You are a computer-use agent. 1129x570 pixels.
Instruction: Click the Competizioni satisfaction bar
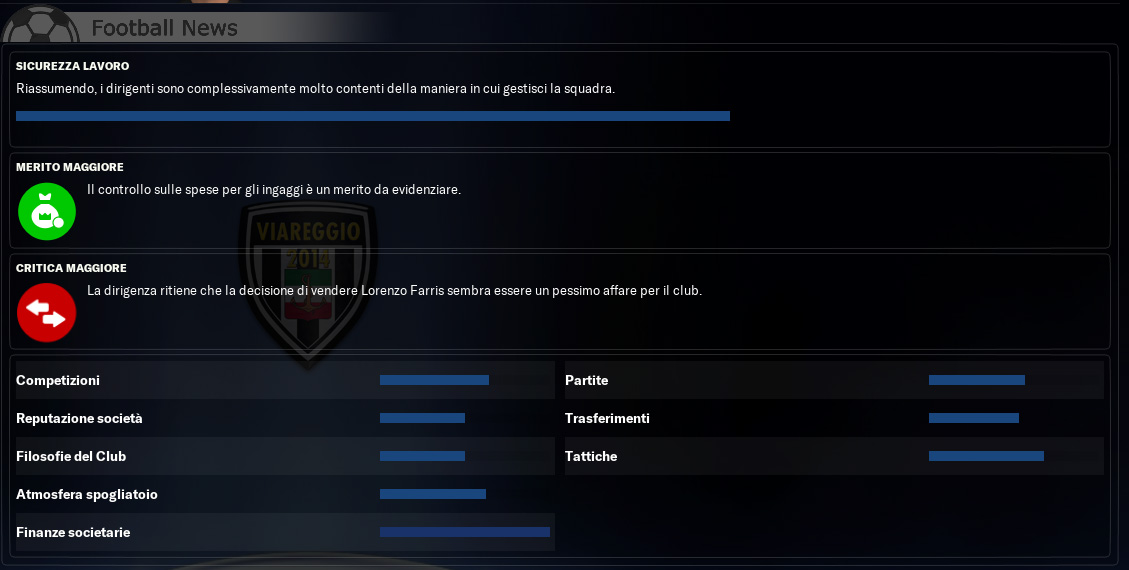(x=434, y=380)
